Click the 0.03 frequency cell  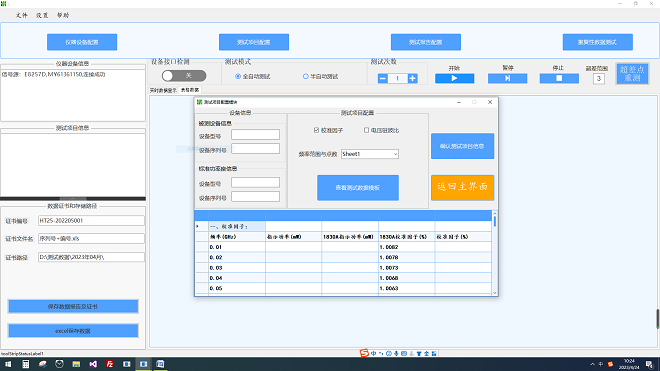(x=237, y=268)
